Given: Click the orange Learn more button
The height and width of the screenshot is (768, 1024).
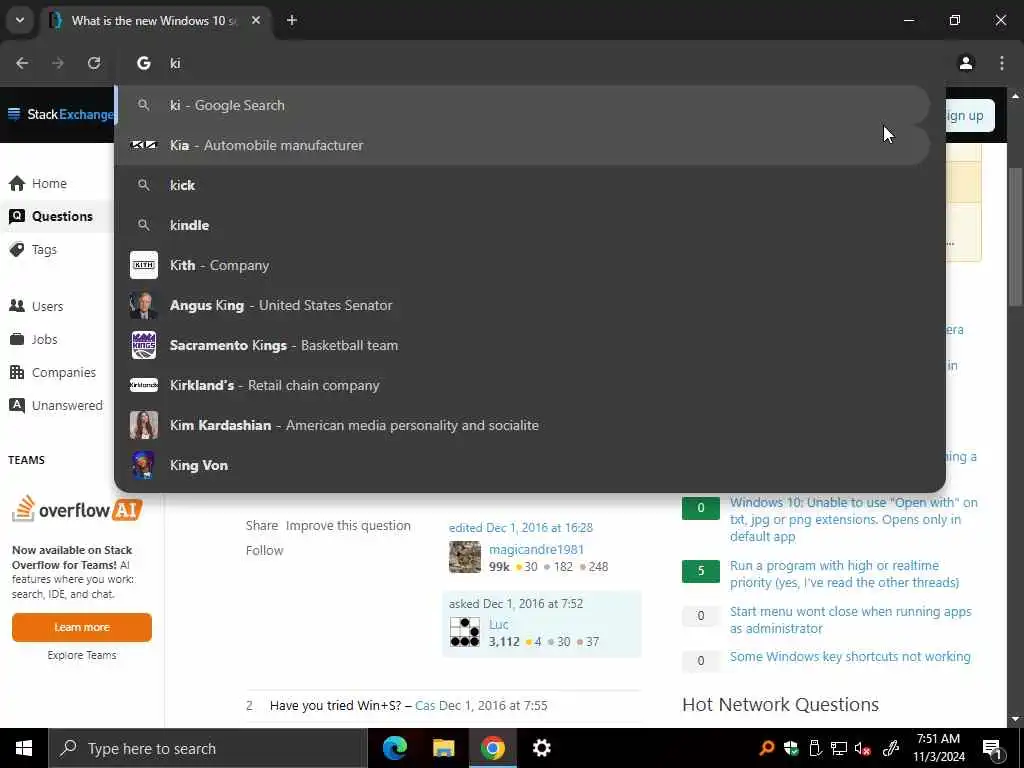Looking at the screenshot, I should coord(82,627).
